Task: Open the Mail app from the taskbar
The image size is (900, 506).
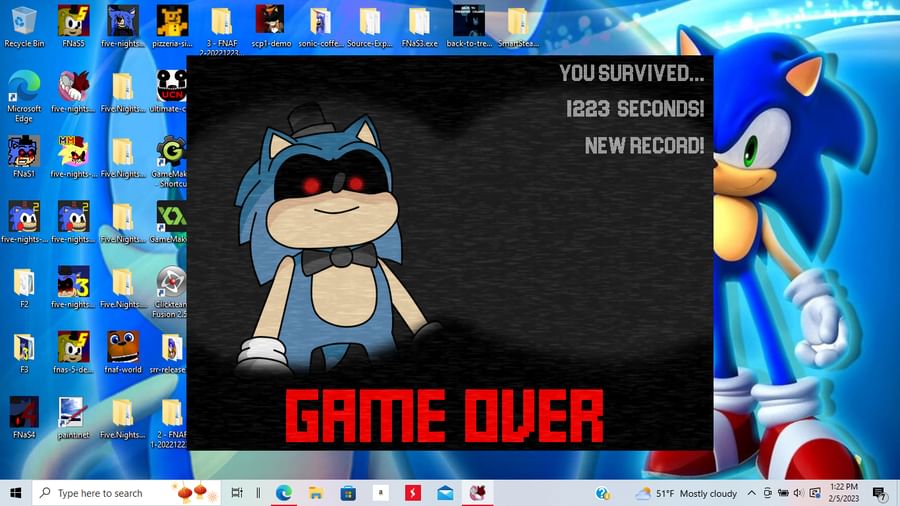Action: [445, 493]
